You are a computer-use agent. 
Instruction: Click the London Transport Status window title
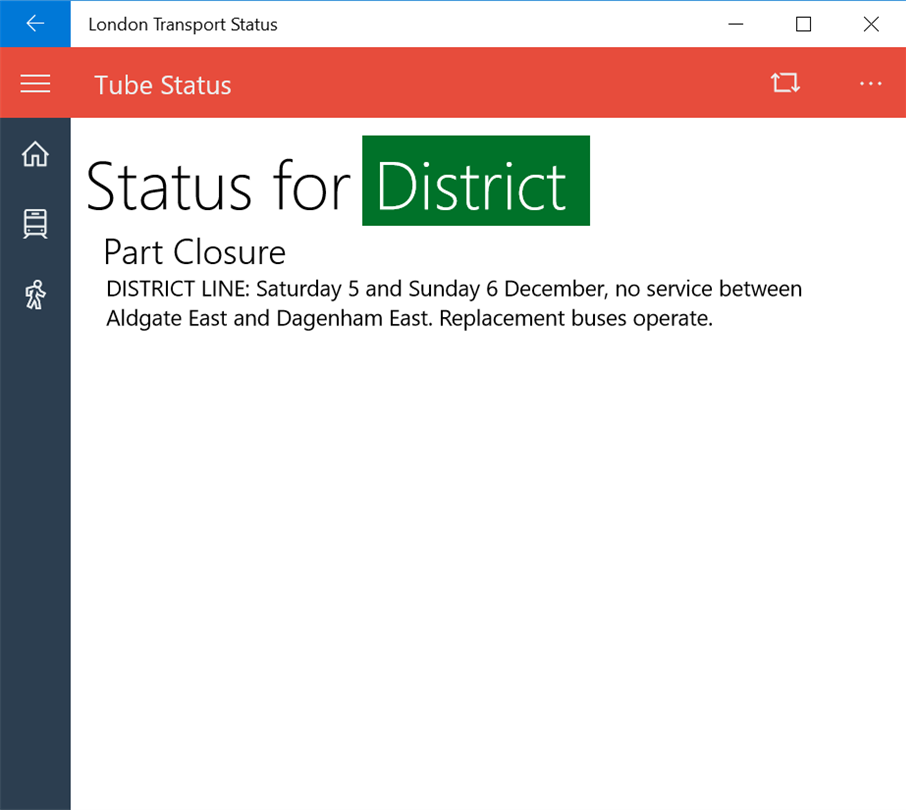[x=183, y=24]
